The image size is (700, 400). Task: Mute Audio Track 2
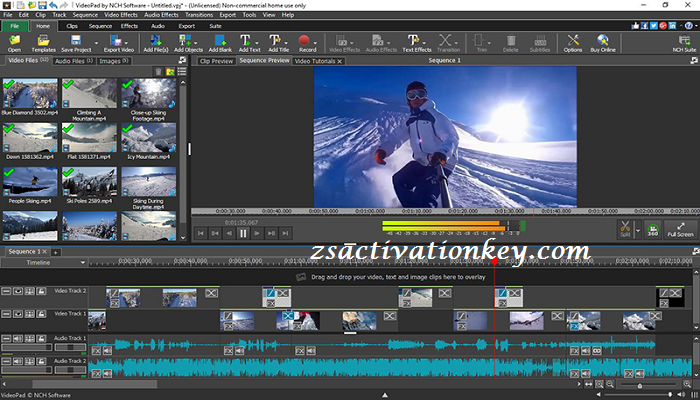[18, 361]
